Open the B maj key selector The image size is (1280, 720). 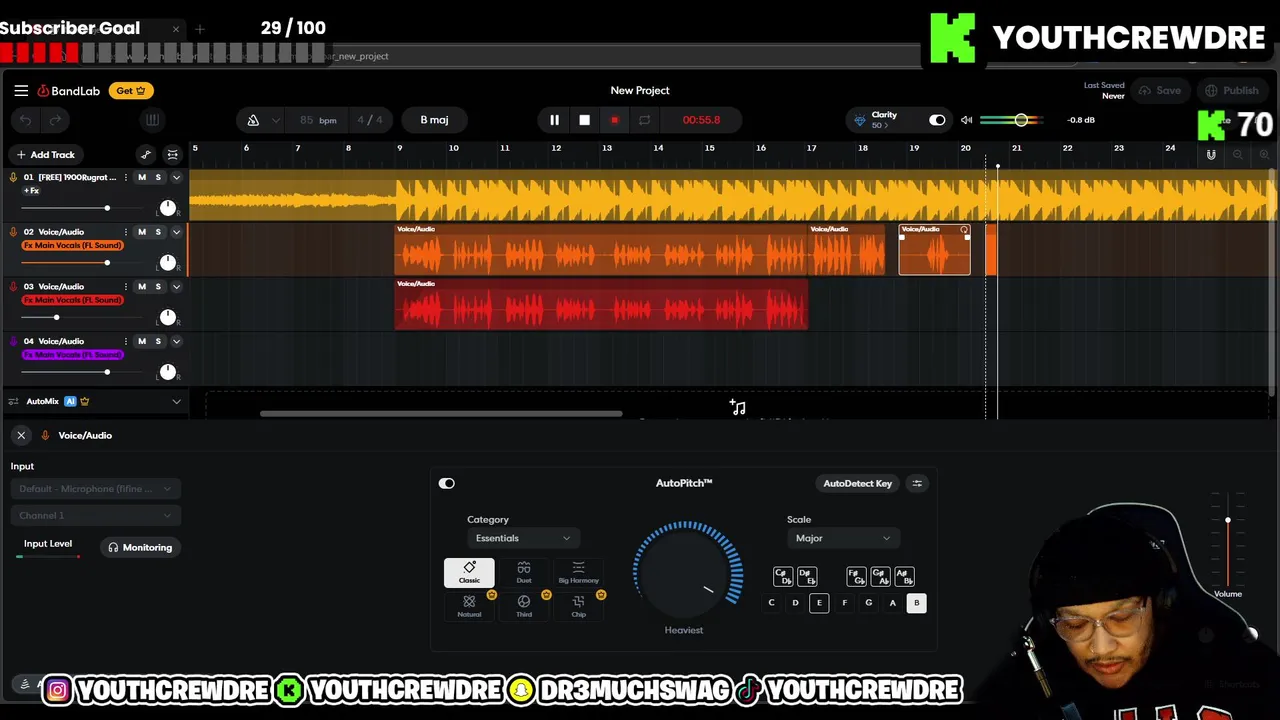click(434, 120)
